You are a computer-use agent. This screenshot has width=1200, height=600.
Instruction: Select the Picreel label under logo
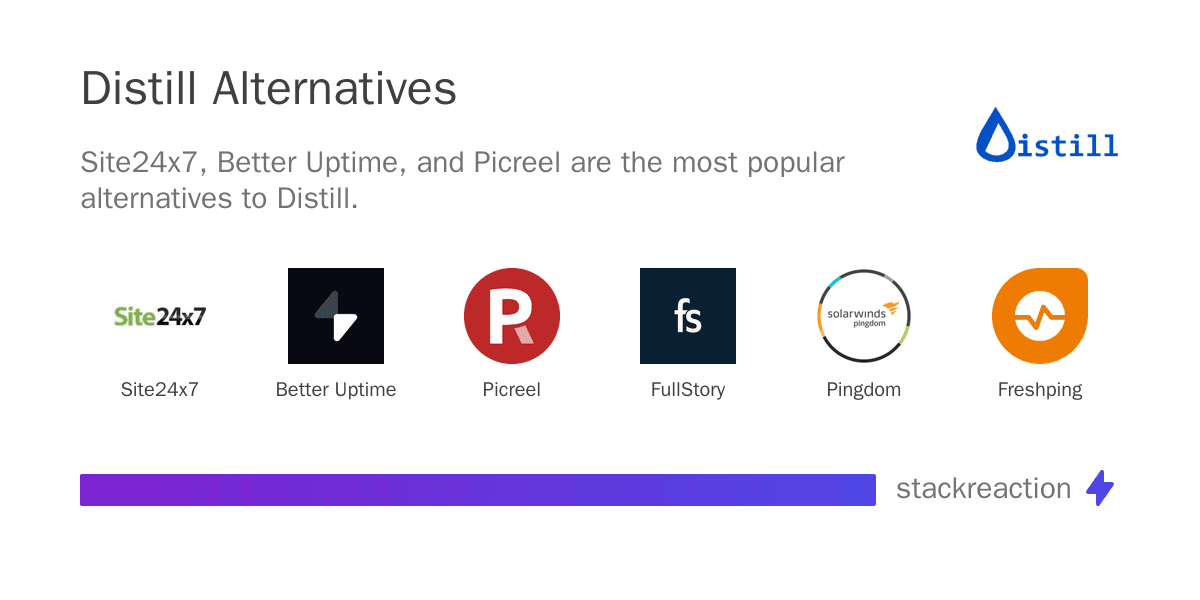coord(512,390)
